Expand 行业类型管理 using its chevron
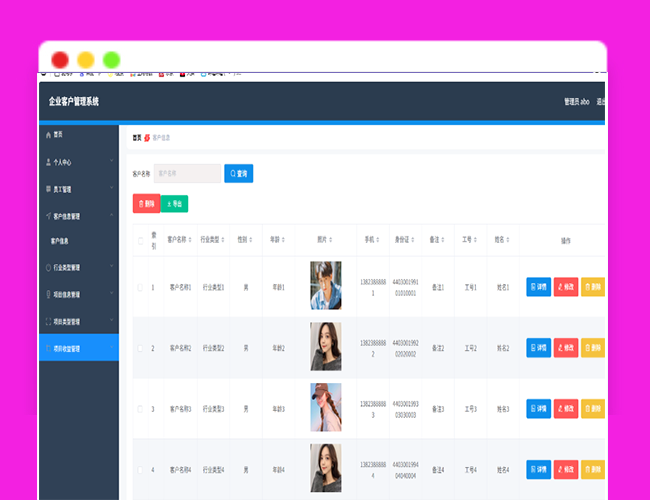650x500 pixels. [112, 266]
